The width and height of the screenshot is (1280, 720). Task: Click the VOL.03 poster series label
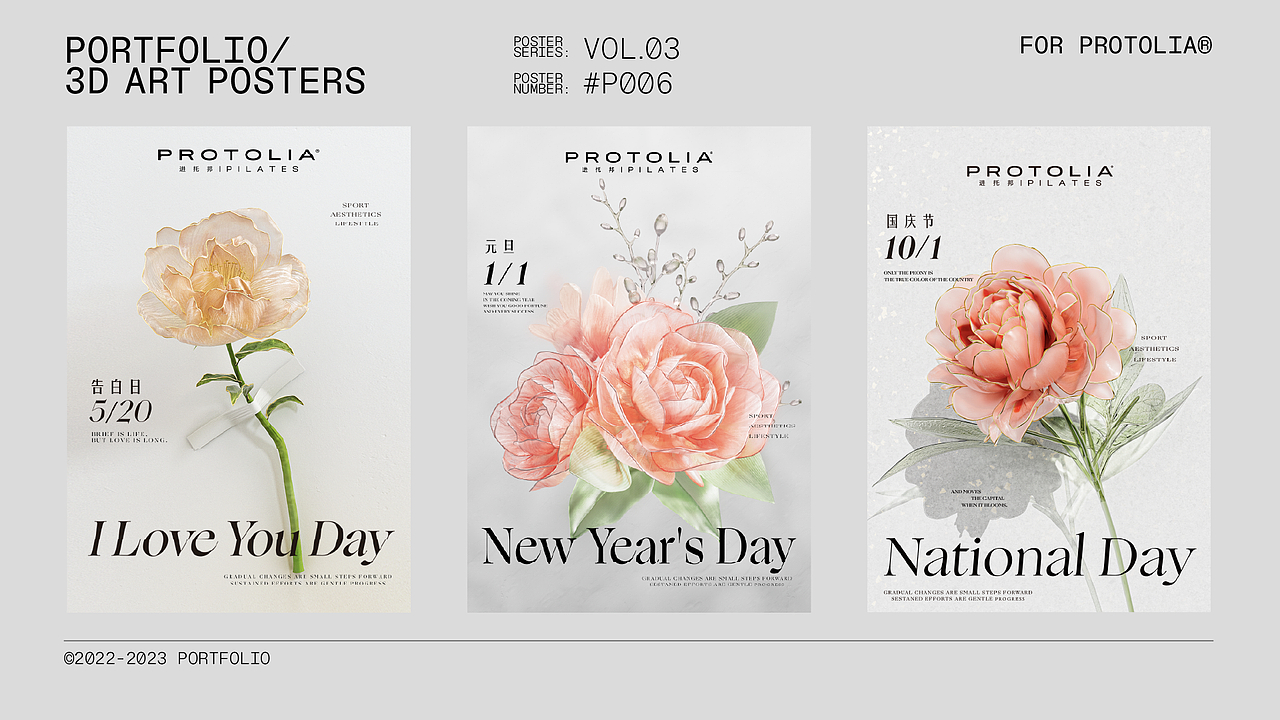631,49
